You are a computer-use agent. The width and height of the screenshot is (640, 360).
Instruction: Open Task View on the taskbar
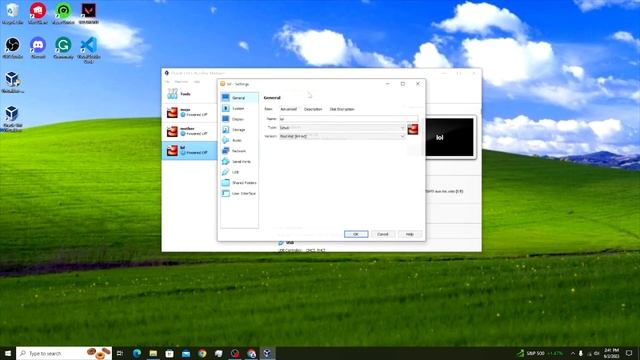click(120, 353)
